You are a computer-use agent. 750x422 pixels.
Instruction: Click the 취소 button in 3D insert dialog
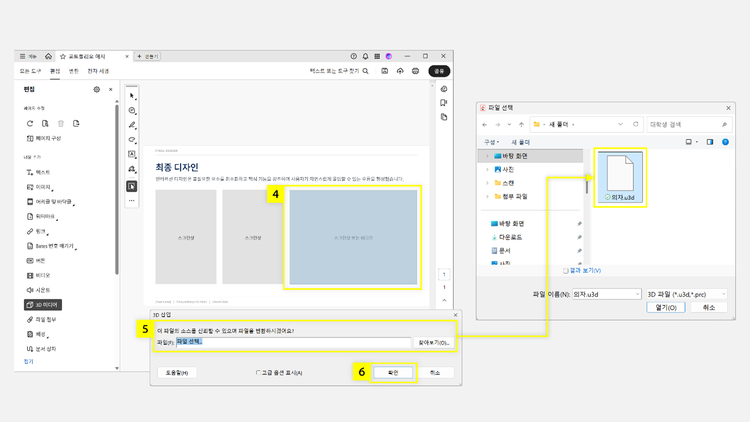tap(434, 373)
